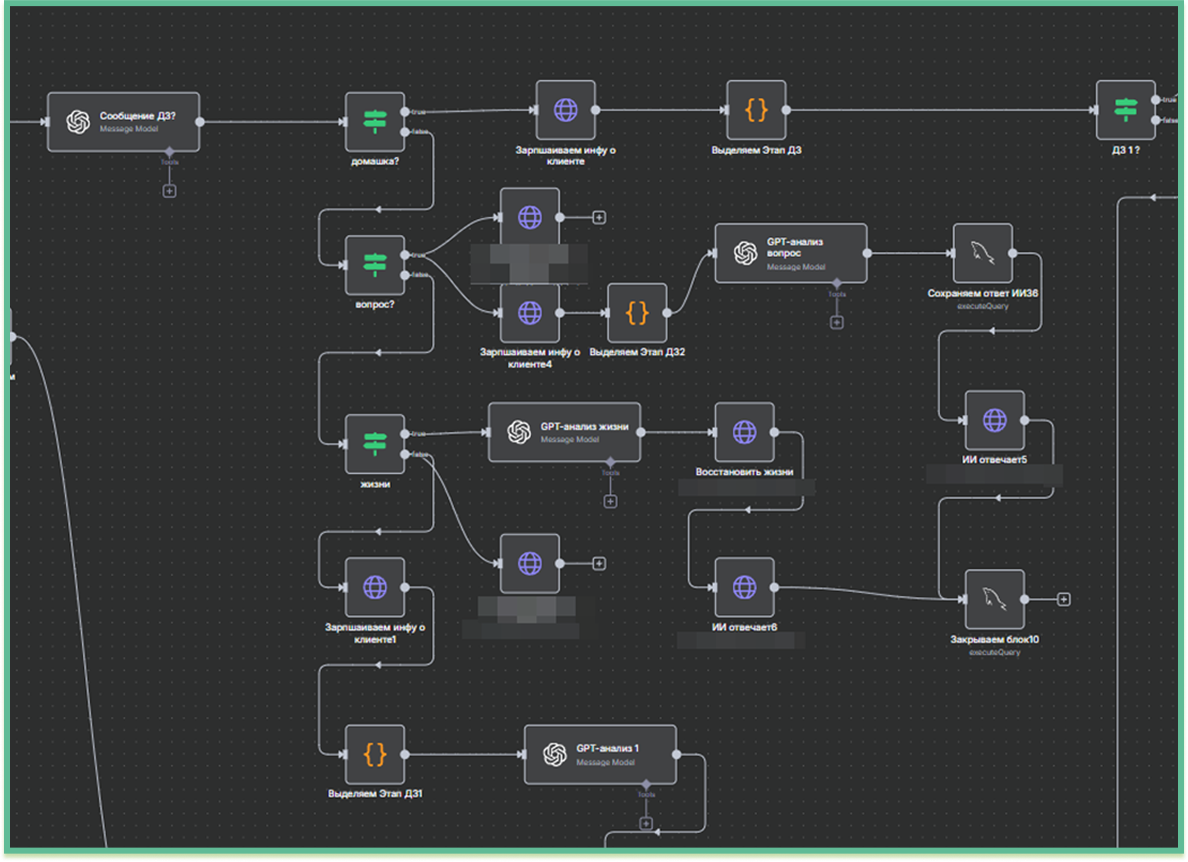Add a tool to GPT-анализ вопрос
This screenshot has width=1188, height=862.
(x=837, y=322)
